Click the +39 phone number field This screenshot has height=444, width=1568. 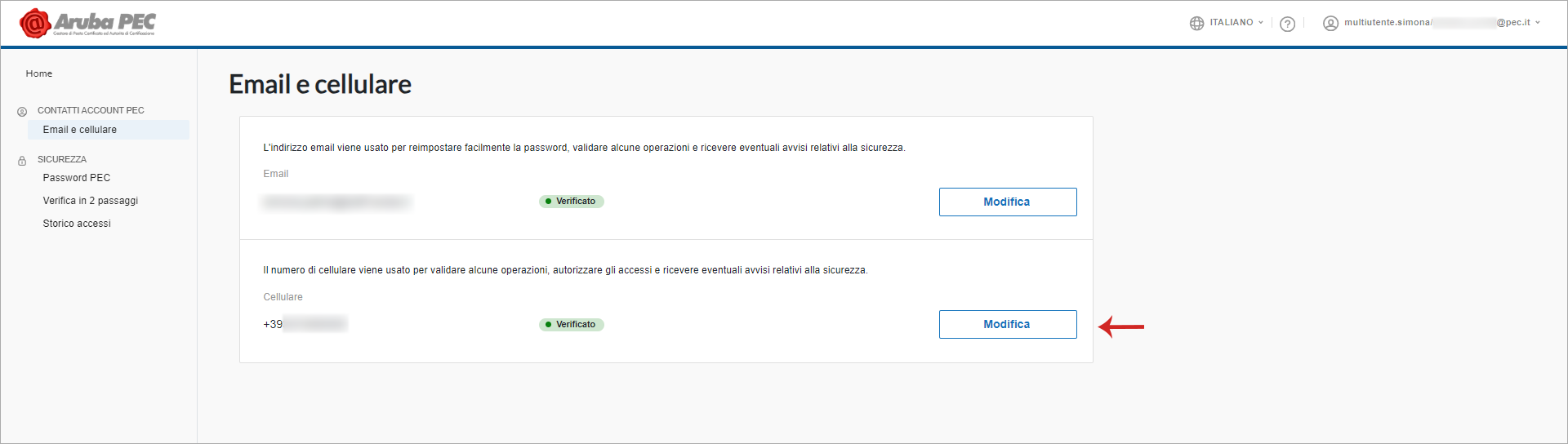click(x=305, y=324)
